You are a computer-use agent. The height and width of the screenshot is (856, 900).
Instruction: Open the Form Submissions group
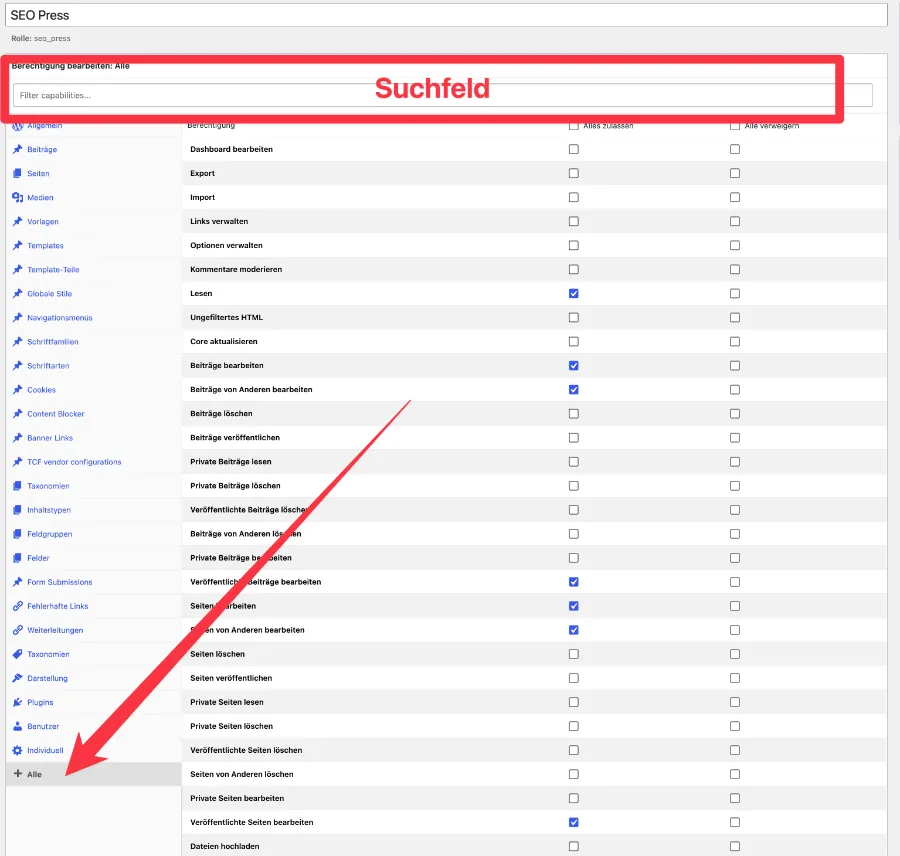tap(60, 582)
